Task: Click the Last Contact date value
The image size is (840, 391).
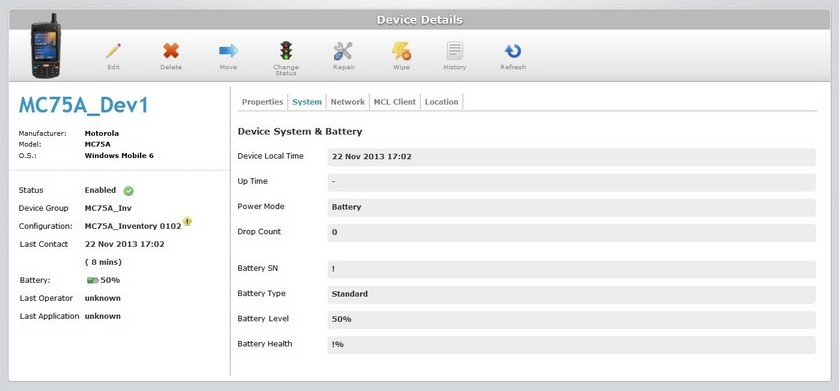Action: (x=124, y=244)
